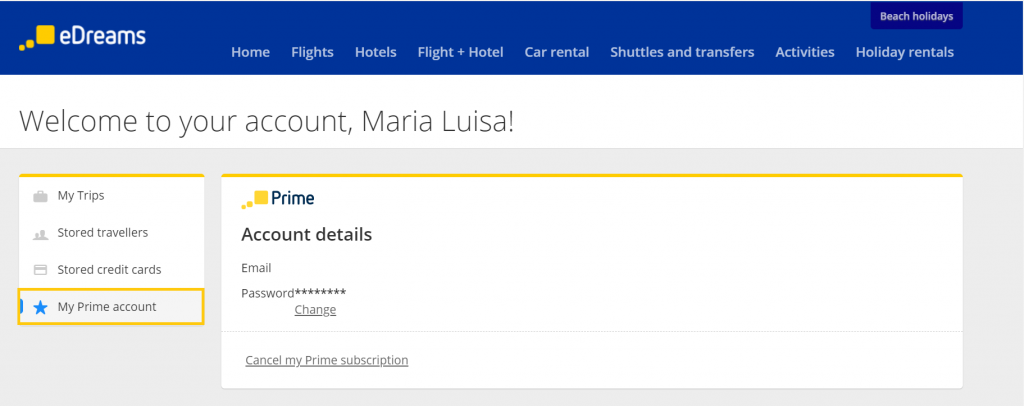Click the Prime logo in account panel
This screenshot has width=1024, height=406.
point(278,199)
